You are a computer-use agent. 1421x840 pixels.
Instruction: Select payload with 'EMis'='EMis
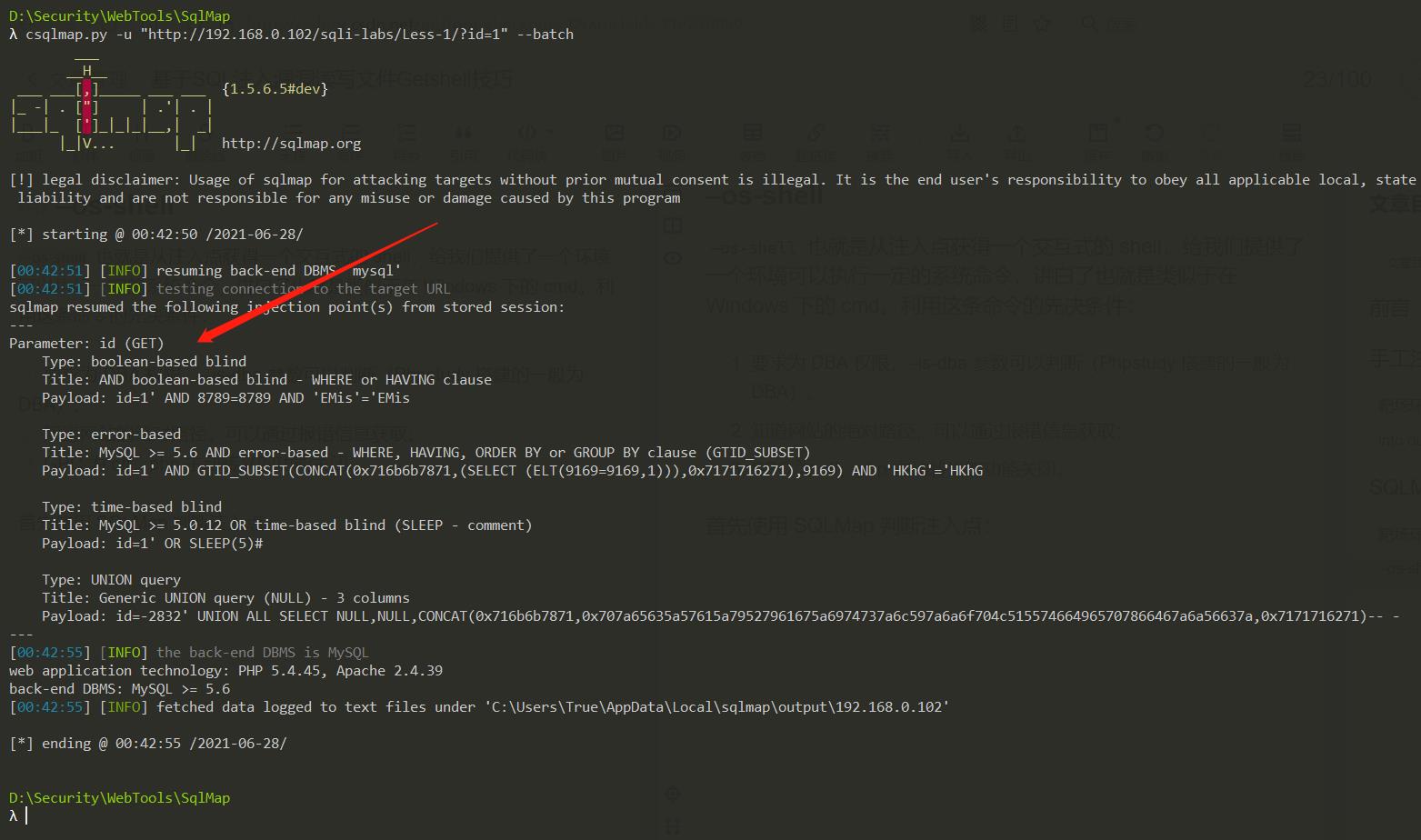[225, 398]
